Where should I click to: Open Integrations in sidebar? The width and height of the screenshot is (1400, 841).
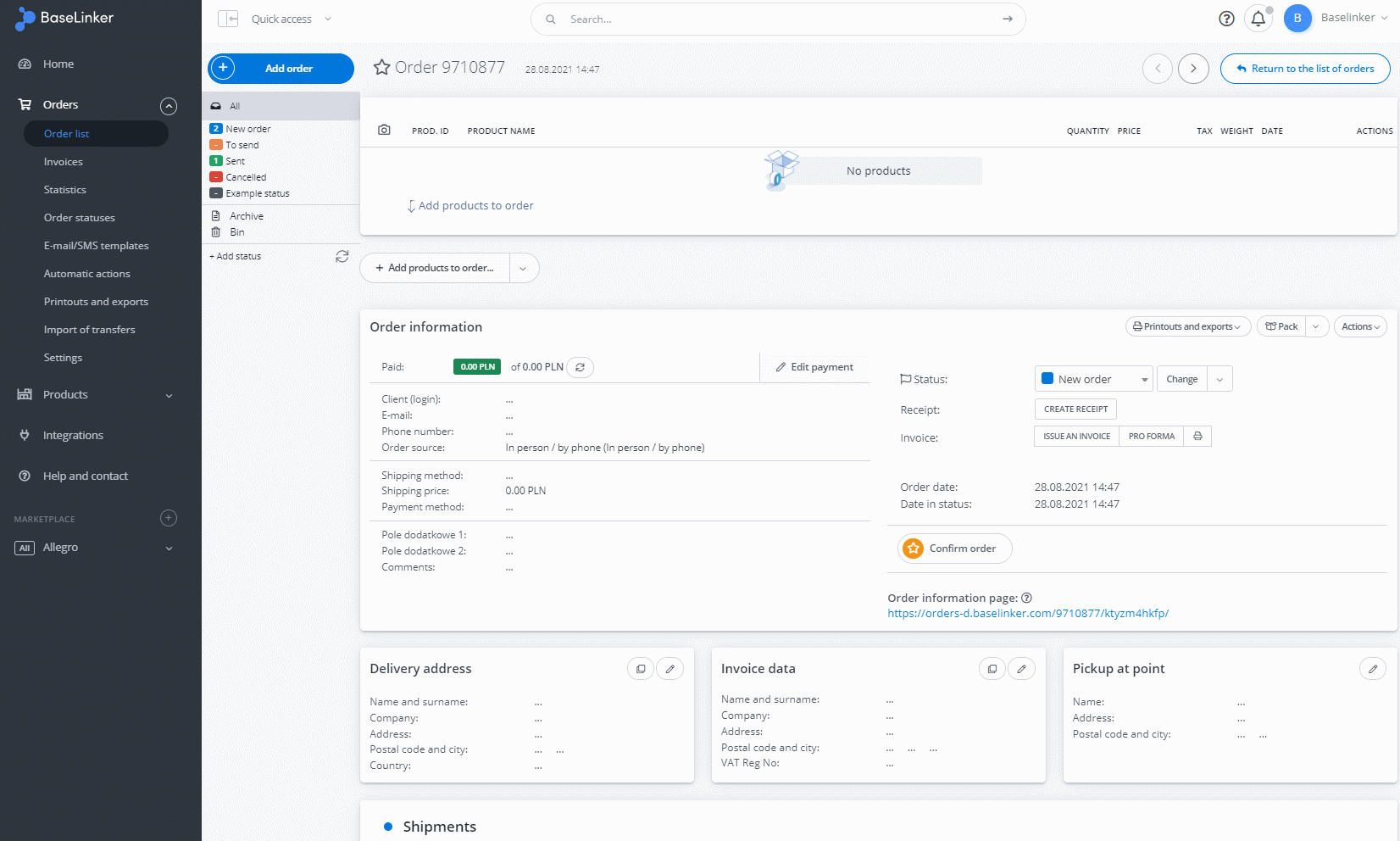point(73,435)
